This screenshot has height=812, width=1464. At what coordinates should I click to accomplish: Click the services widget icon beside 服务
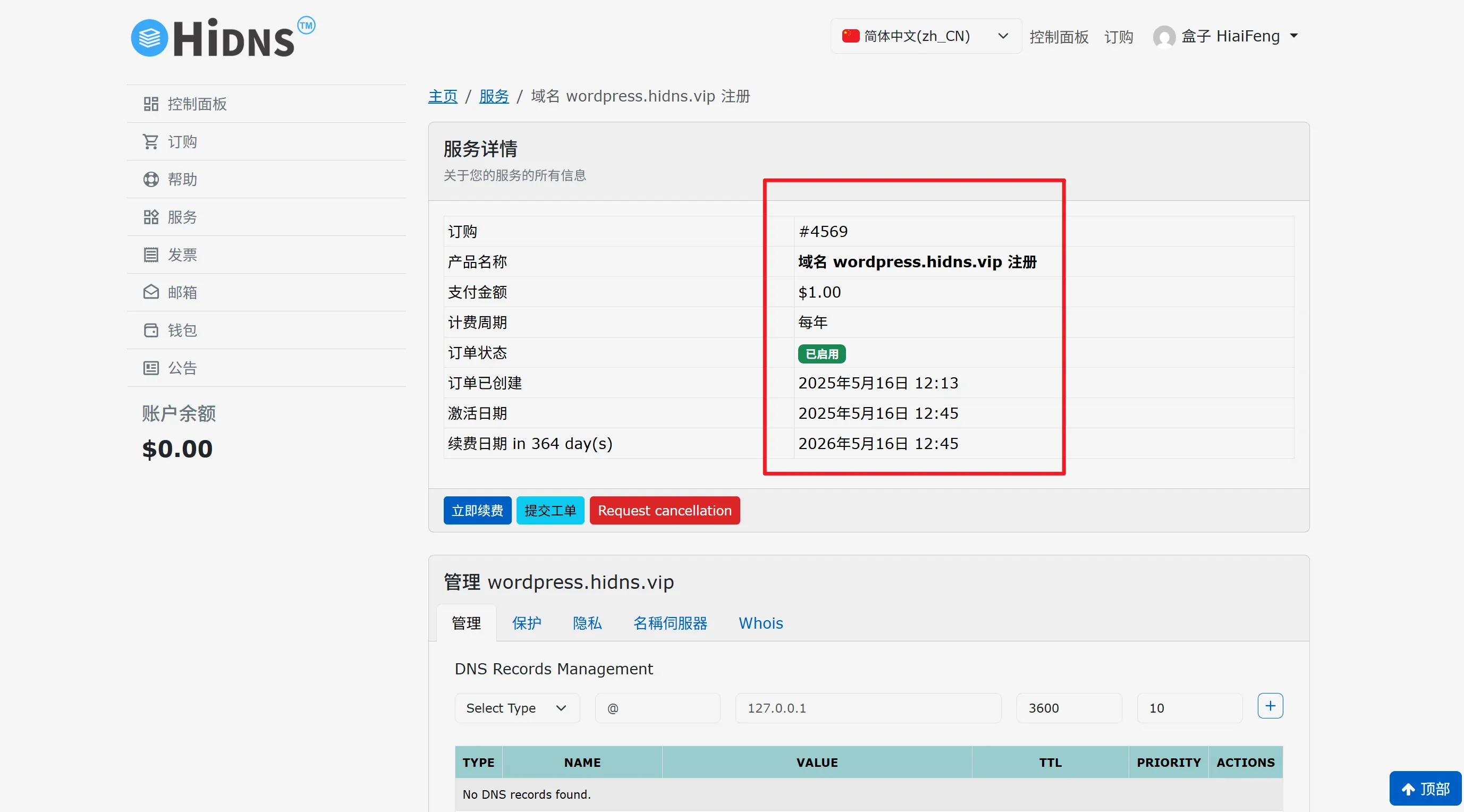pyautogui.click(x=150, y=217)
